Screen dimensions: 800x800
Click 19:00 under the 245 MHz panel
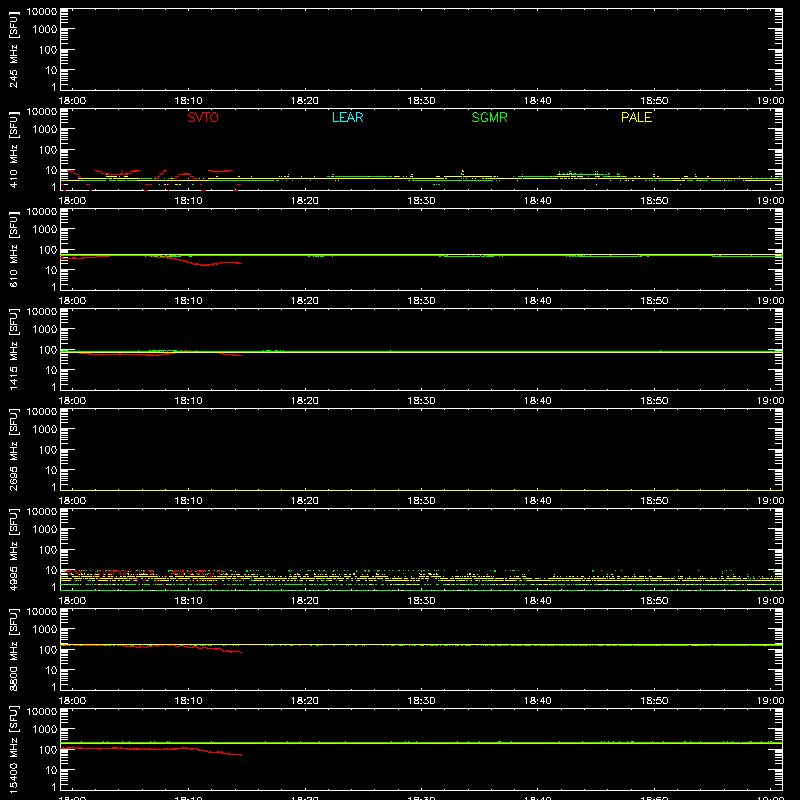tap(770, 101)
